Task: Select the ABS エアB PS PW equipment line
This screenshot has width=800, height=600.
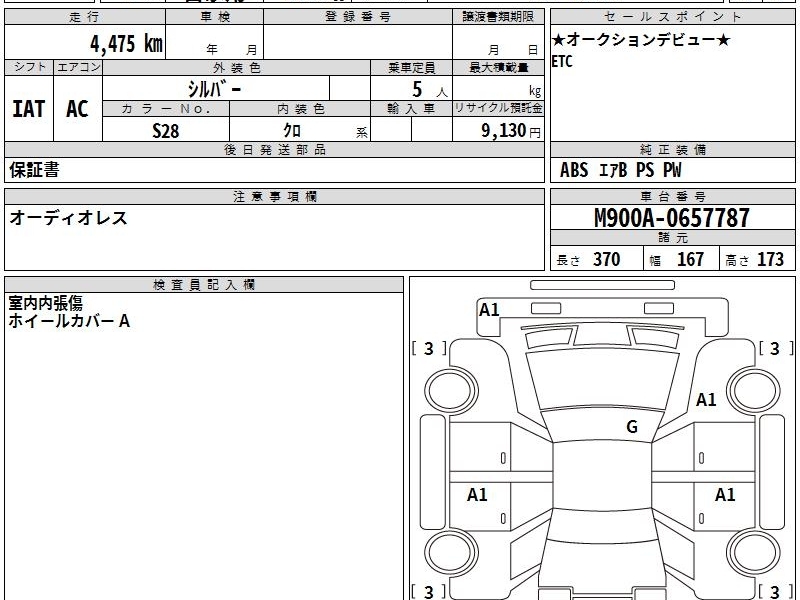Action: click(620, 170)
